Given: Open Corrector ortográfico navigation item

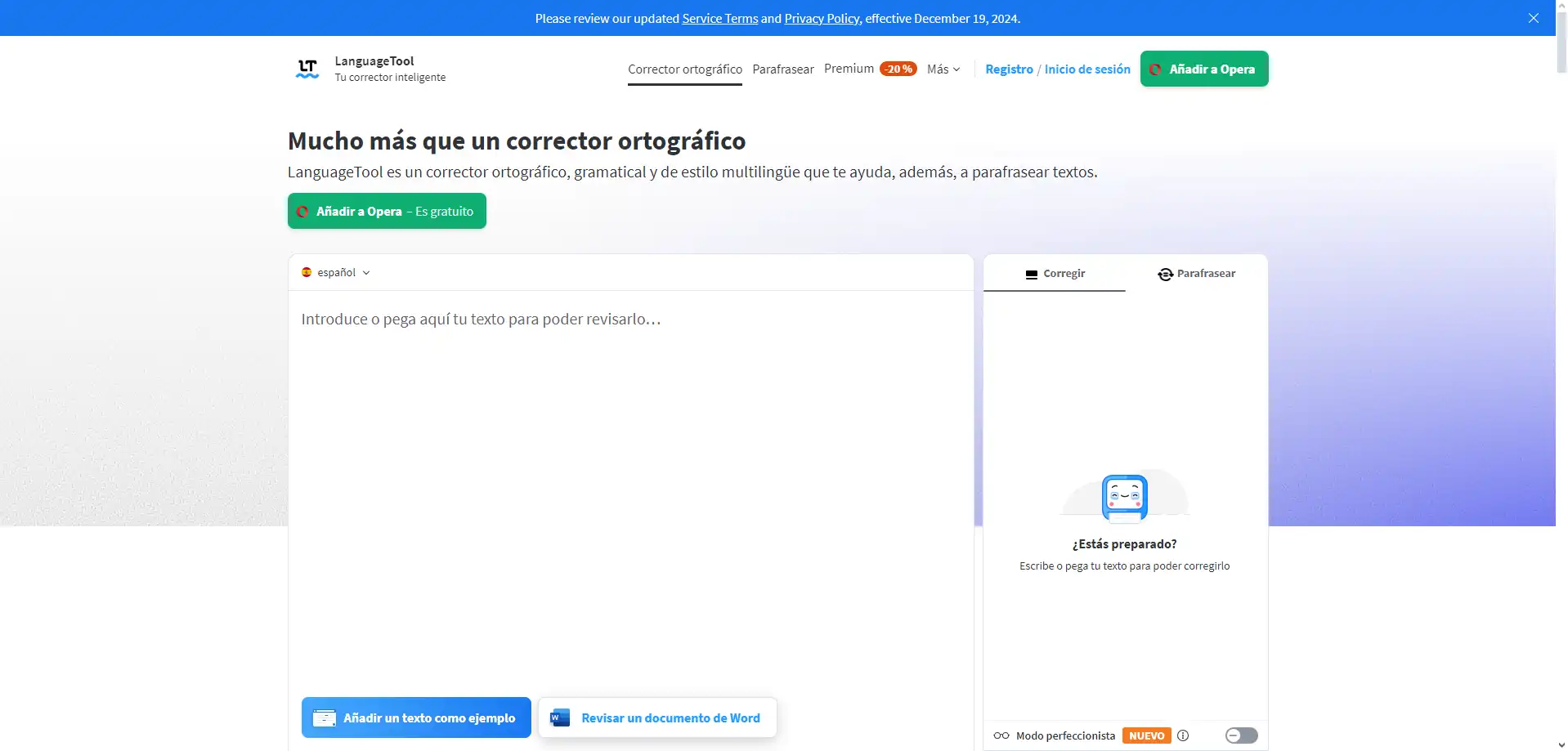Looking at the screenshot, I should 685,69.
